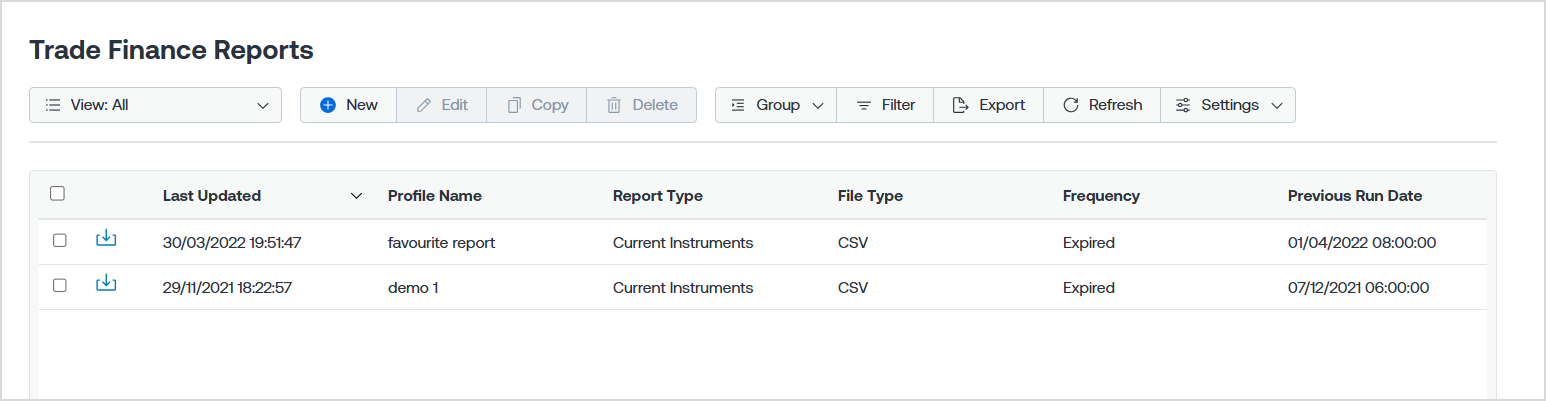Click CSV in the favourite report row
This screenshot has width=1546, height=401.
[x=853, y=242]
